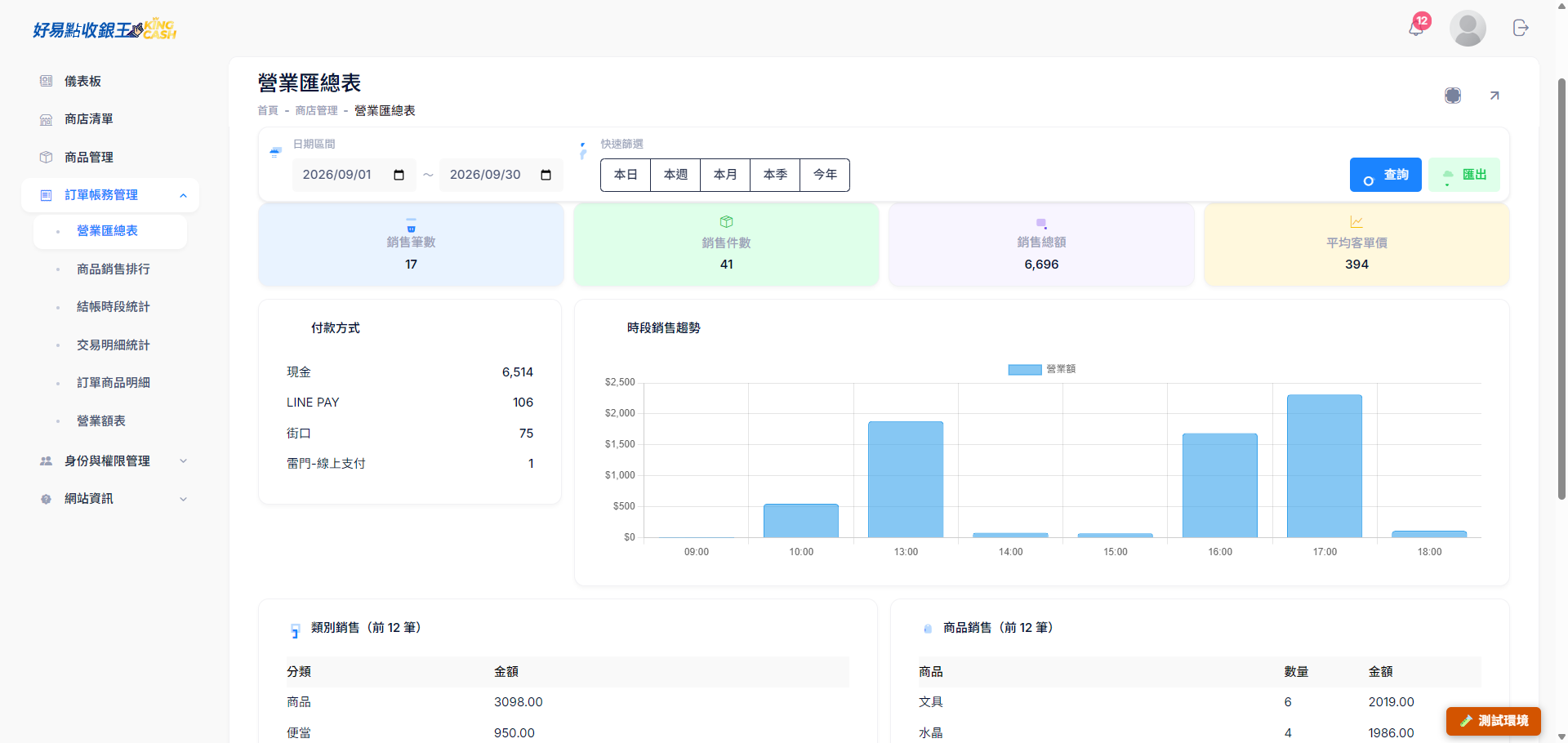Click the 雷門-線上支付 payment row
Screen dimensions: 1568x743
pos(410,464)
